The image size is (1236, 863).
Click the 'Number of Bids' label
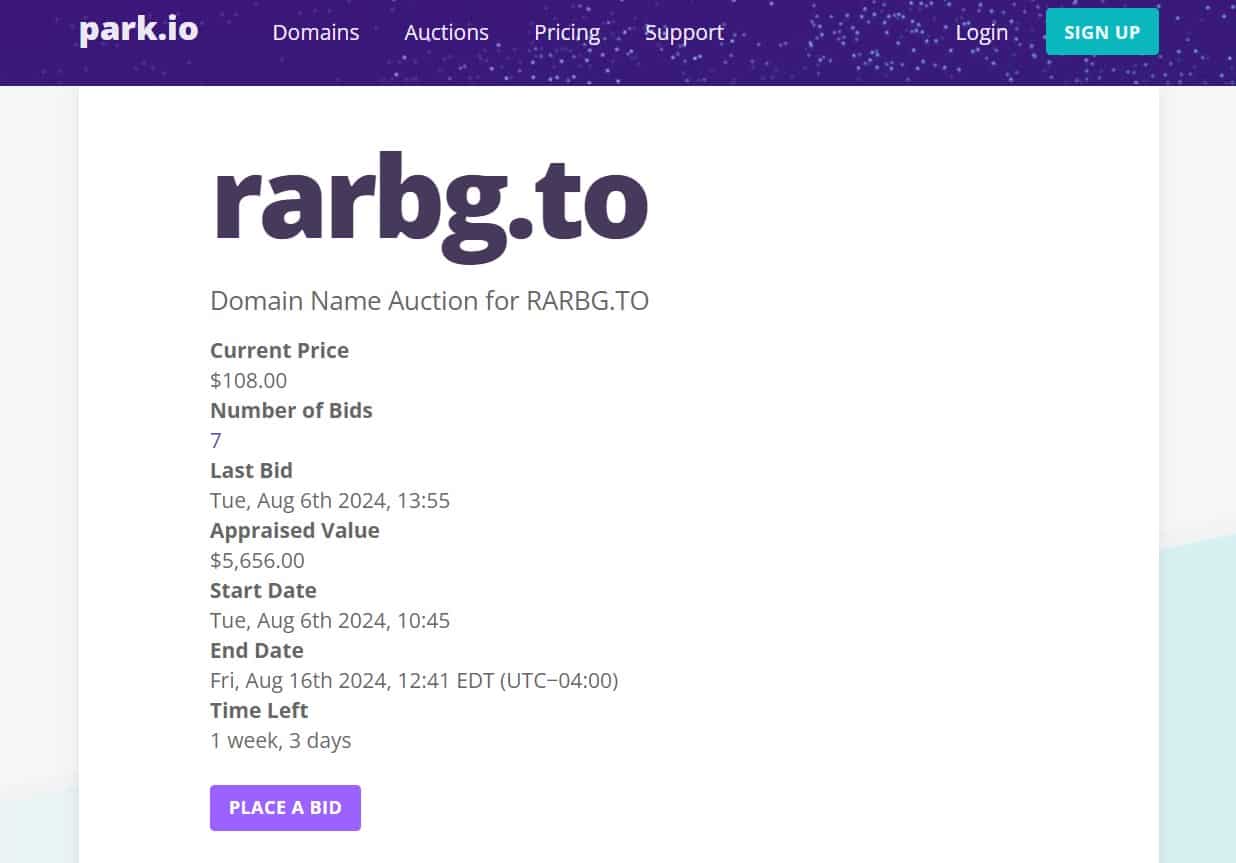(291, 411)
